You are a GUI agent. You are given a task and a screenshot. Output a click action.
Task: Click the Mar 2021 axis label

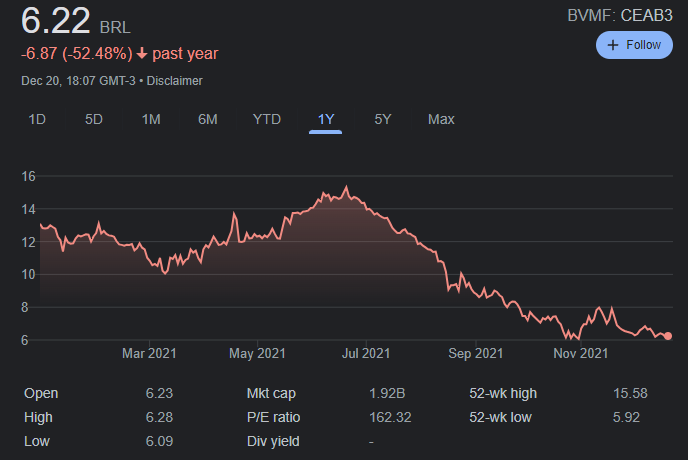[x=149, y=353]
